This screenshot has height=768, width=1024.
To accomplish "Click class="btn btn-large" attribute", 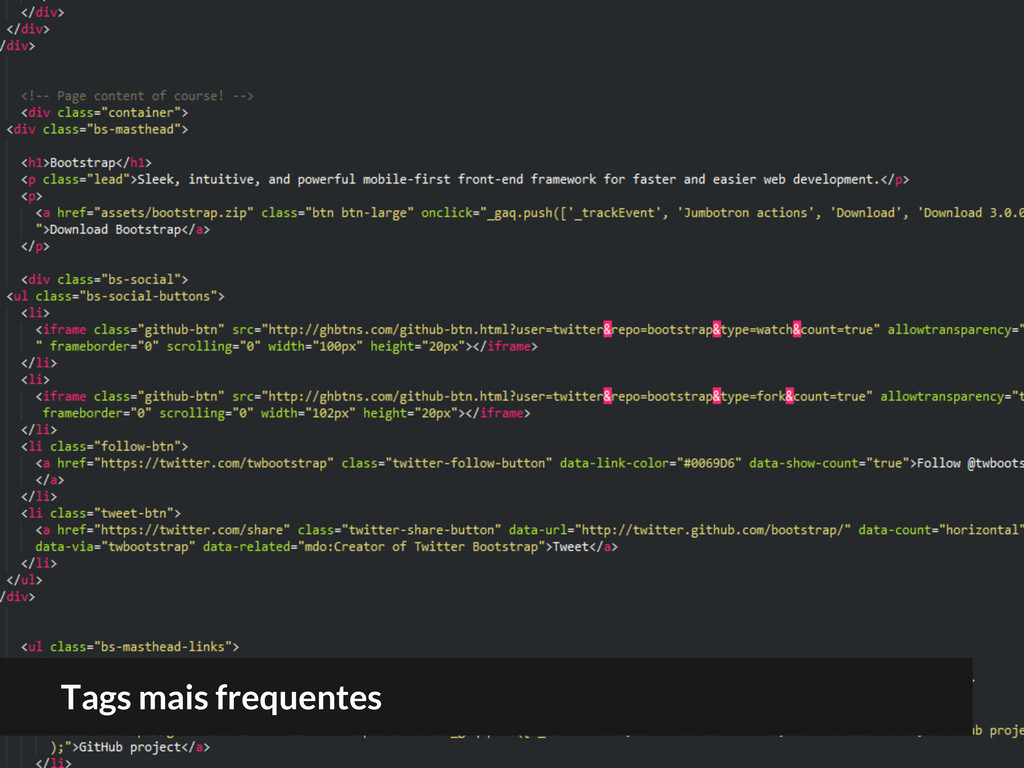I will tap(337, 213).
